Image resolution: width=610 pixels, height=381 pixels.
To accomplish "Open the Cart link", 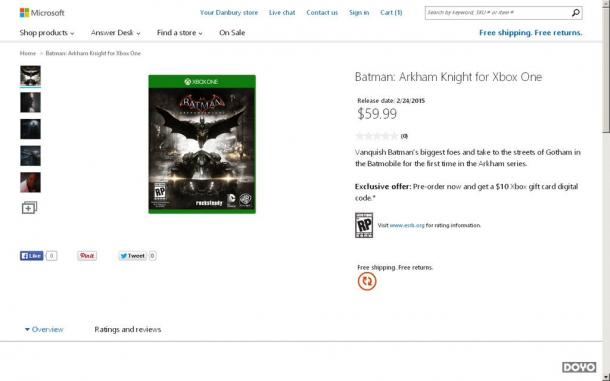I will pyautogui.click(x=391, y=12).
